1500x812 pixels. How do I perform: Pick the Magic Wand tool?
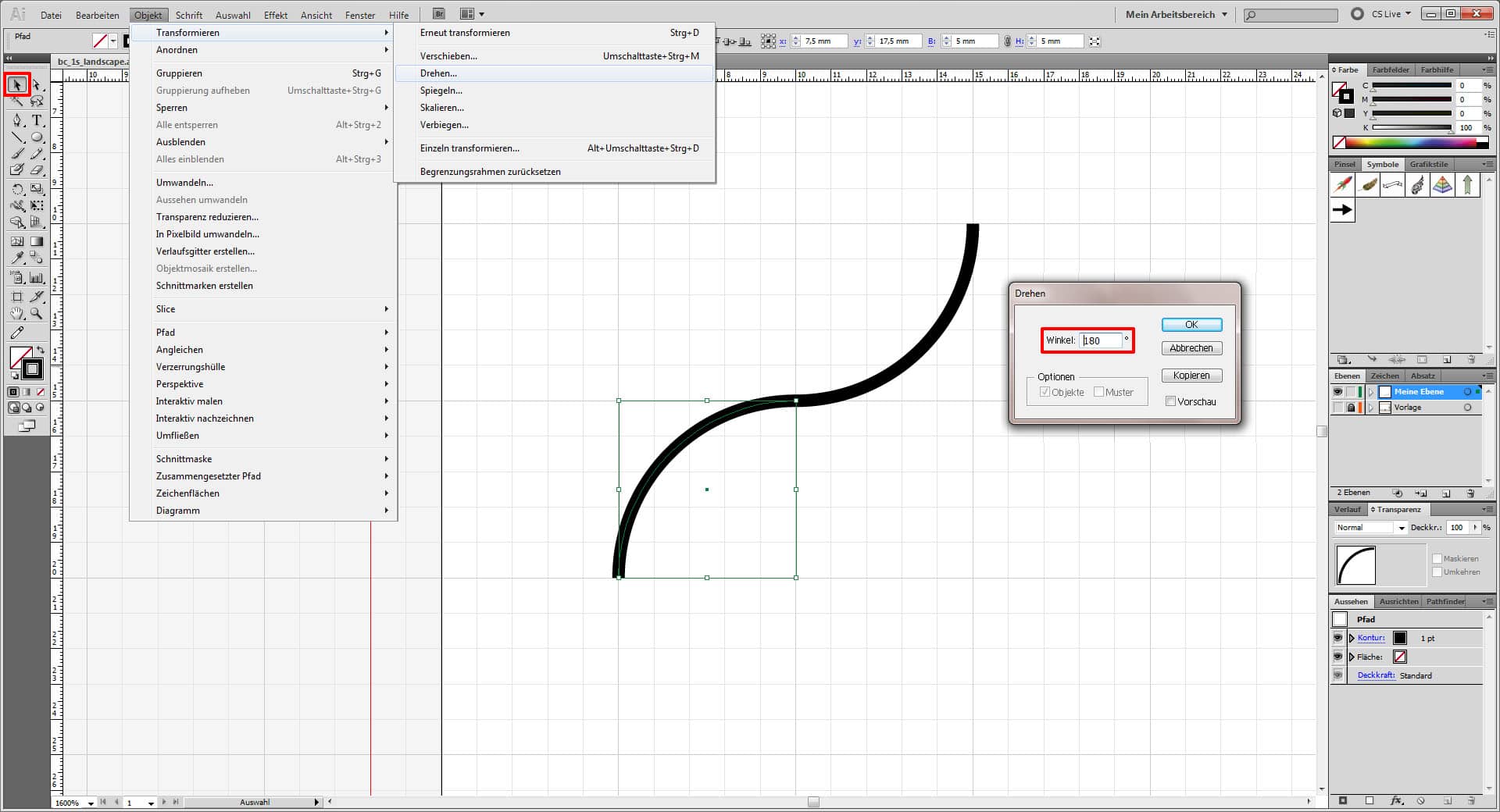pyautogui.click(x=17, y=102)
